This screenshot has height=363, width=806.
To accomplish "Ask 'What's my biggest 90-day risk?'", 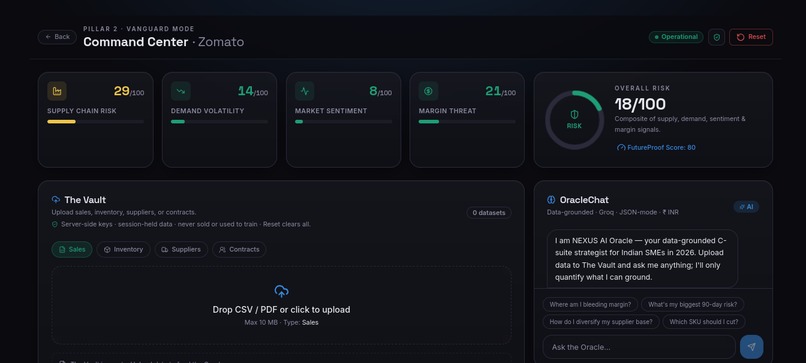I will [692, 304].
